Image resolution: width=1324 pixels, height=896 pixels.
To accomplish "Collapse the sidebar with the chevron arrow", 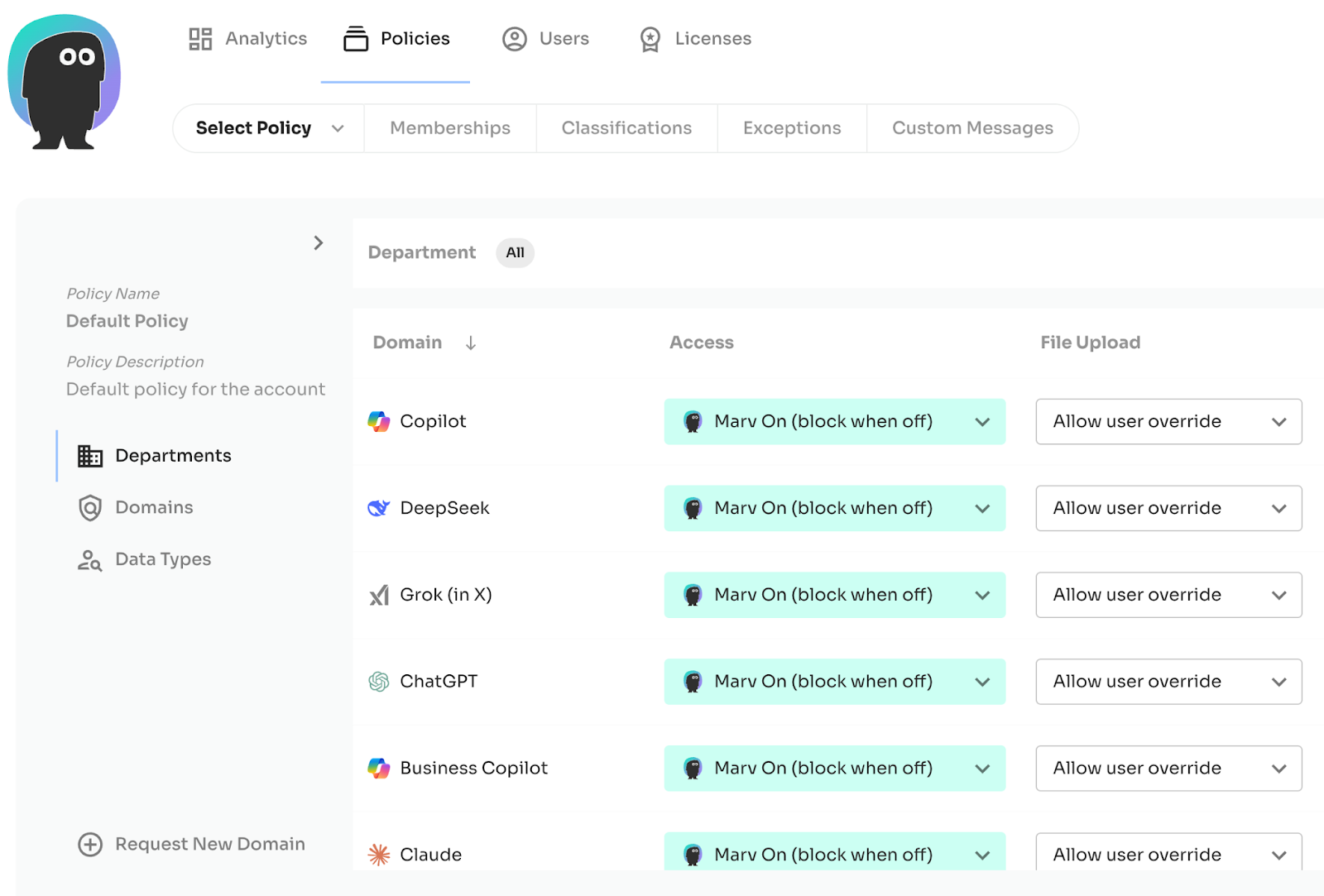I will (319, 242).
